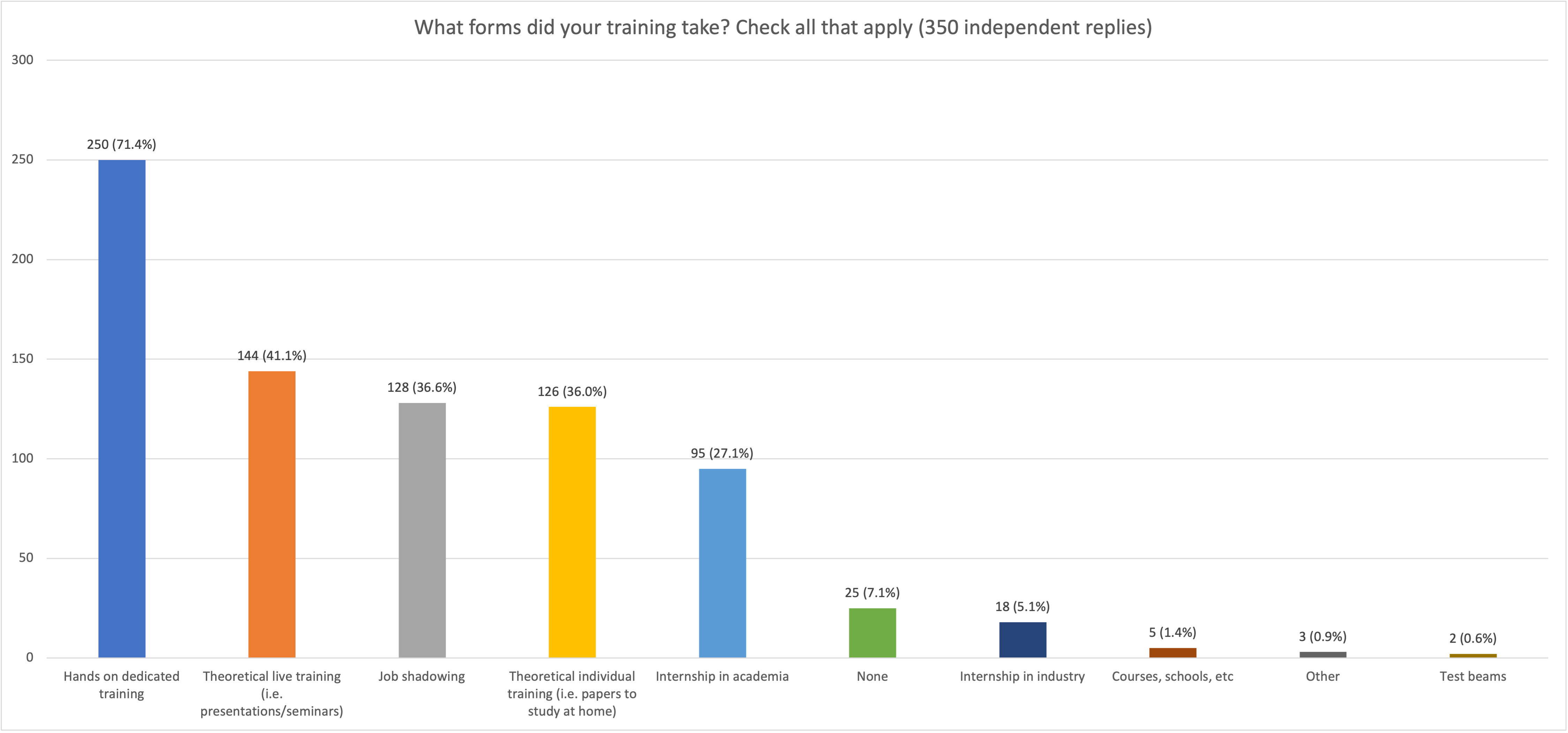Select the 18 (5.1%) data label

point(1023,606)
